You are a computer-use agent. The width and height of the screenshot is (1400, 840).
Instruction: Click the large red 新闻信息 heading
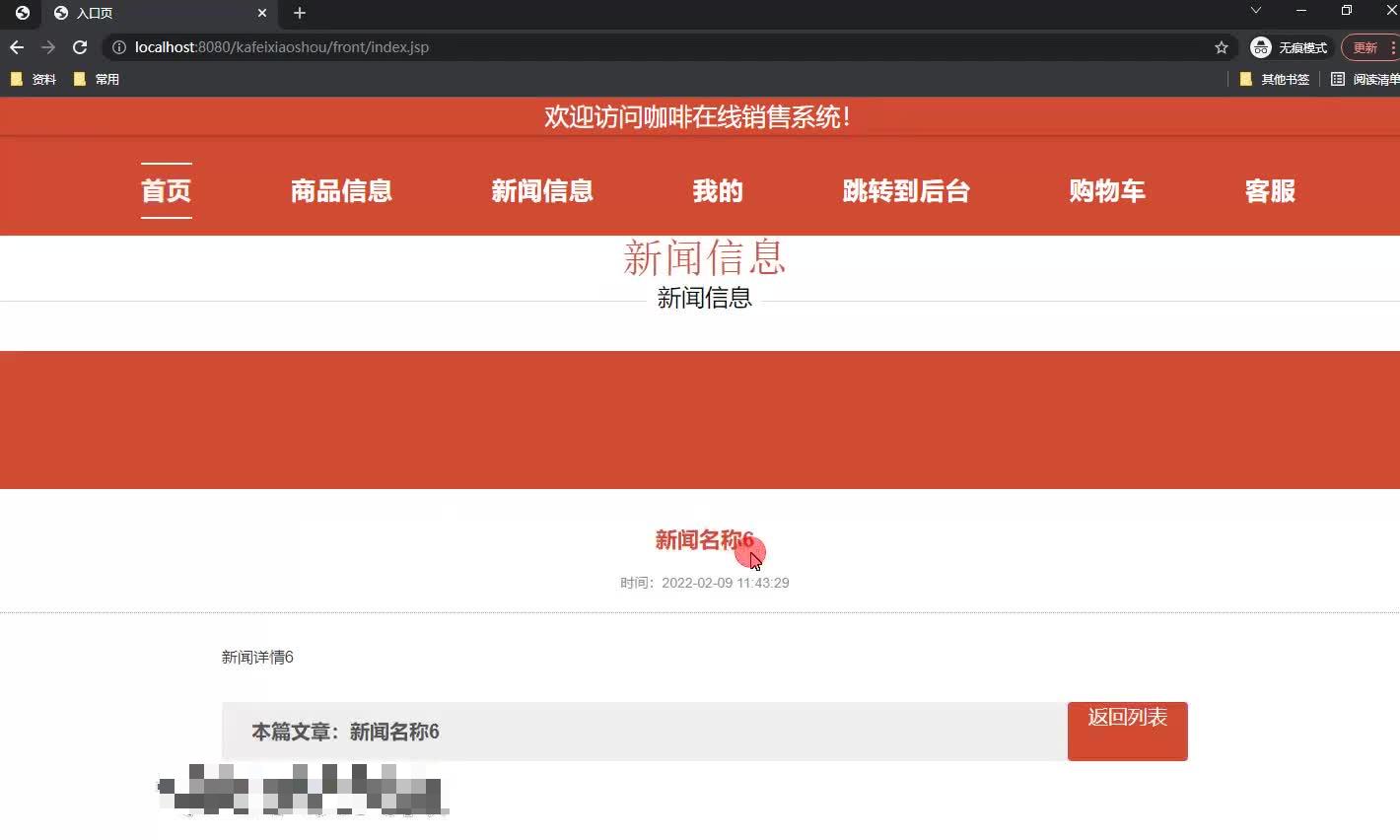tap(704, 257)
